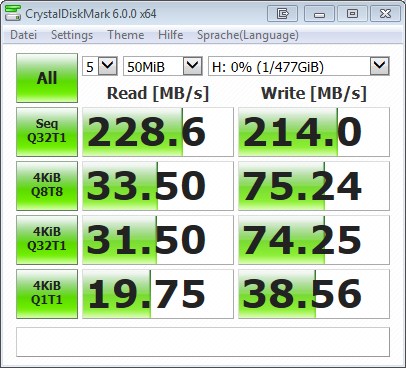Screen dimensions: 406x368
Task: Click the 4KiB Q32T1 write result 74.25
Action: tap(314, 240)
